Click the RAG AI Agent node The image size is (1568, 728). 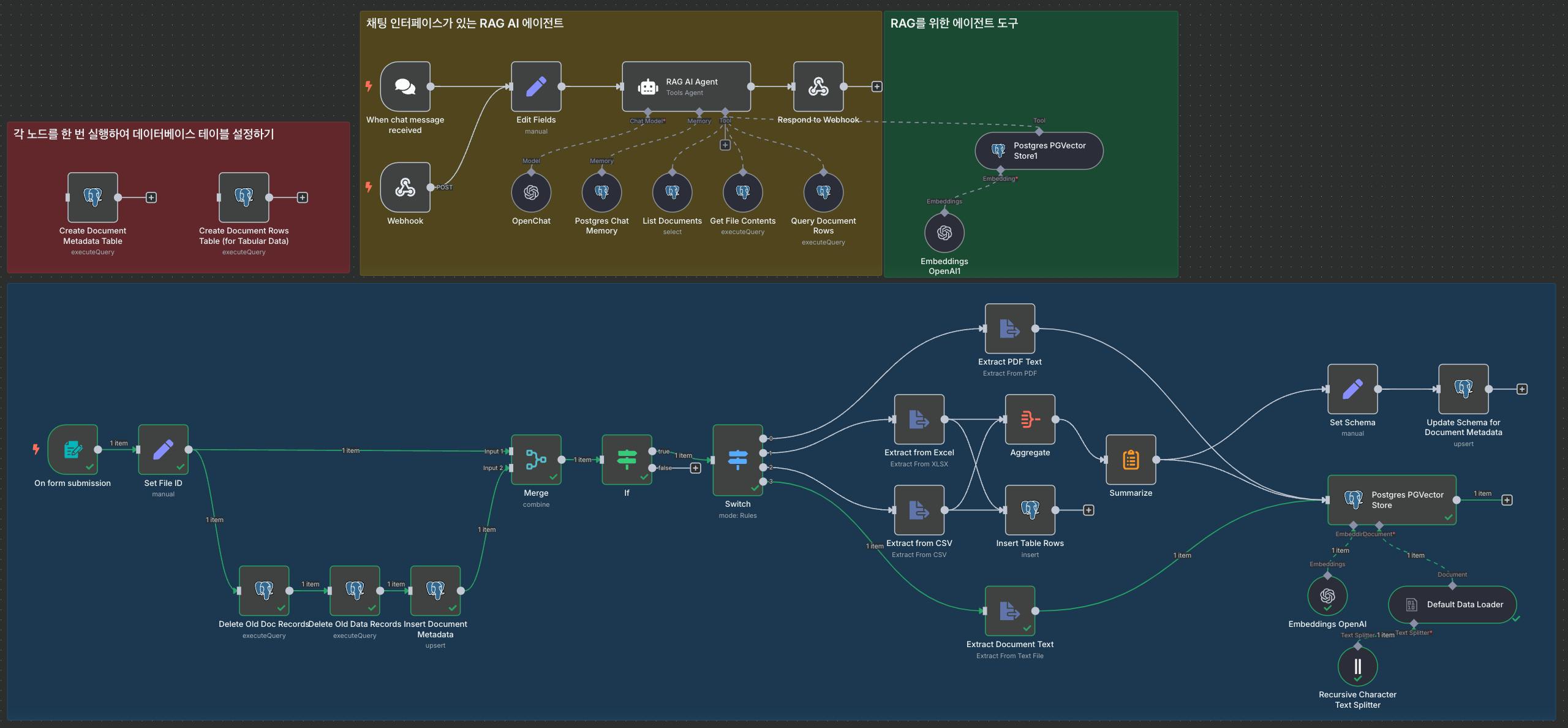pyautogui.click(x=686, y=86)
